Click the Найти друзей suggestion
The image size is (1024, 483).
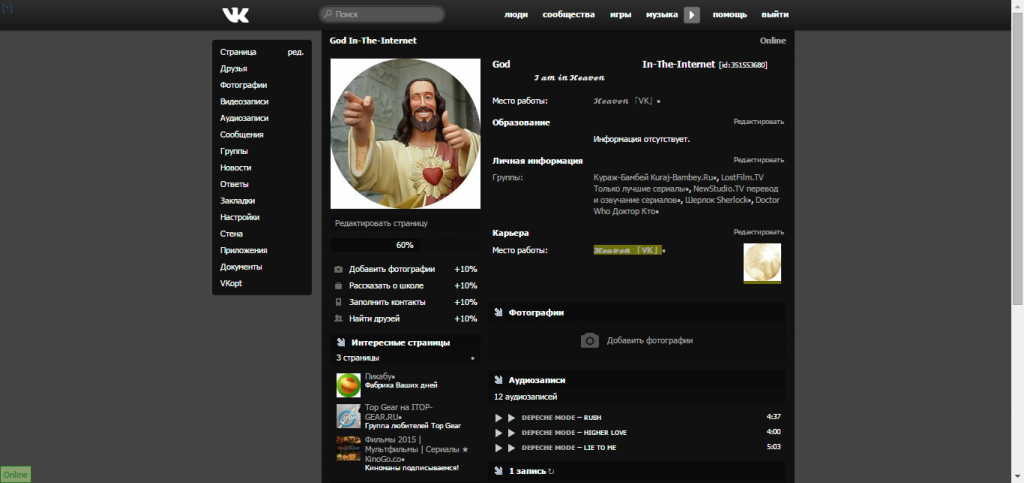pos(375,319)
